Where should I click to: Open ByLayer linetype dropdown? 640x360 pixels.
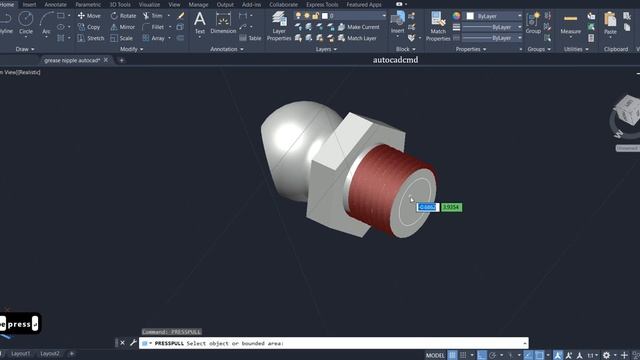pos(492,38)
